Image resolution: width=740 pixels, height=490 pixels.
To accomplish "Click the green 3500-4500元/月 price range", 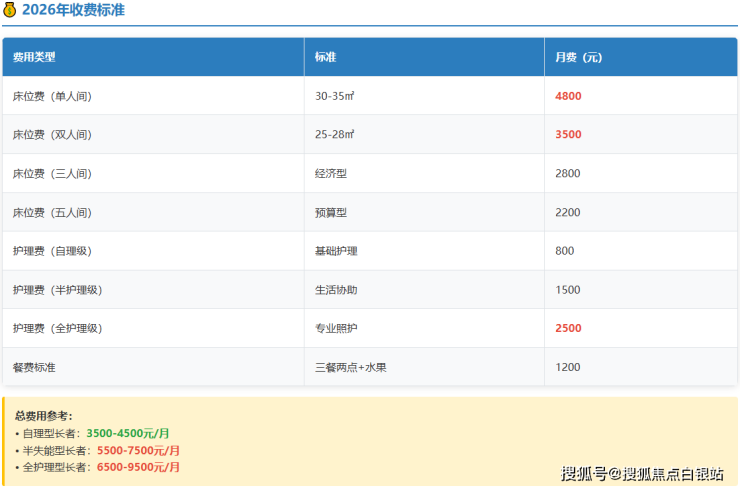I will point(128,433).
